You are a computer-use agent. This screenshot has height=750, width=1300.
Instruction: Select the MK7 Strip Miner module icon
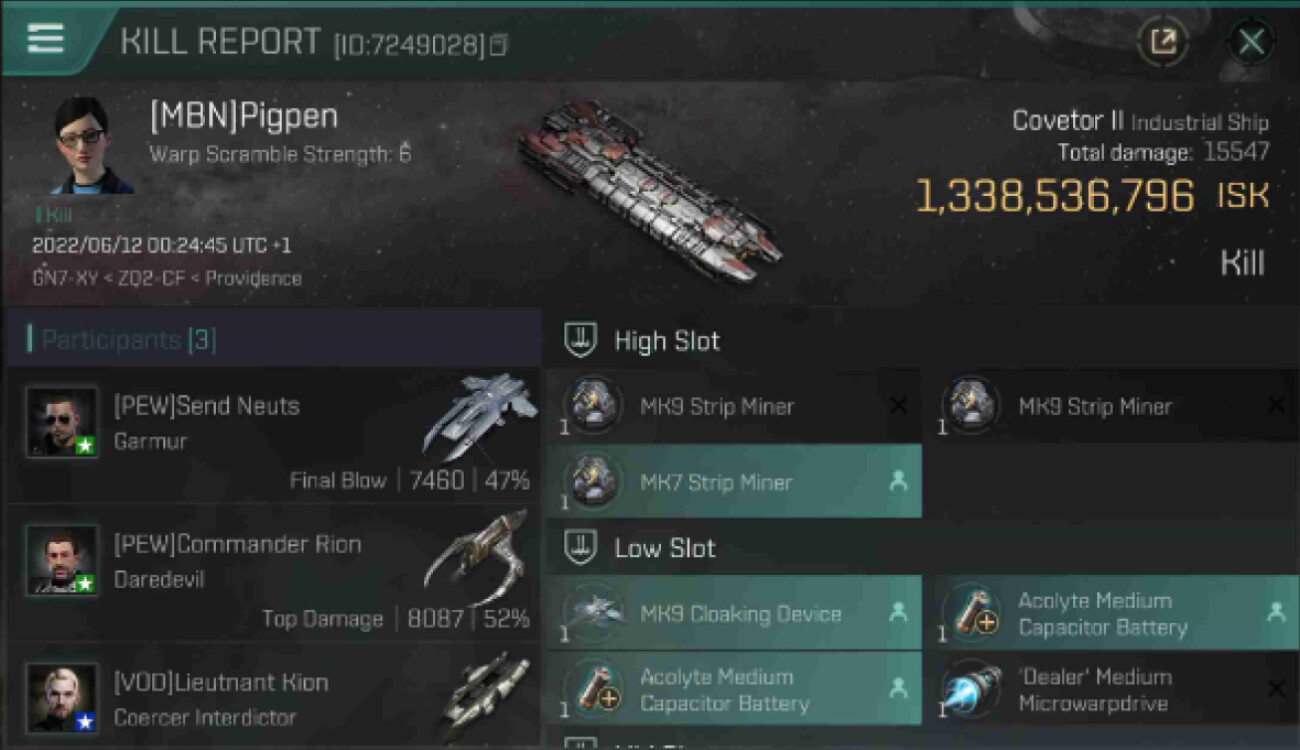click(x=594, y=482)
